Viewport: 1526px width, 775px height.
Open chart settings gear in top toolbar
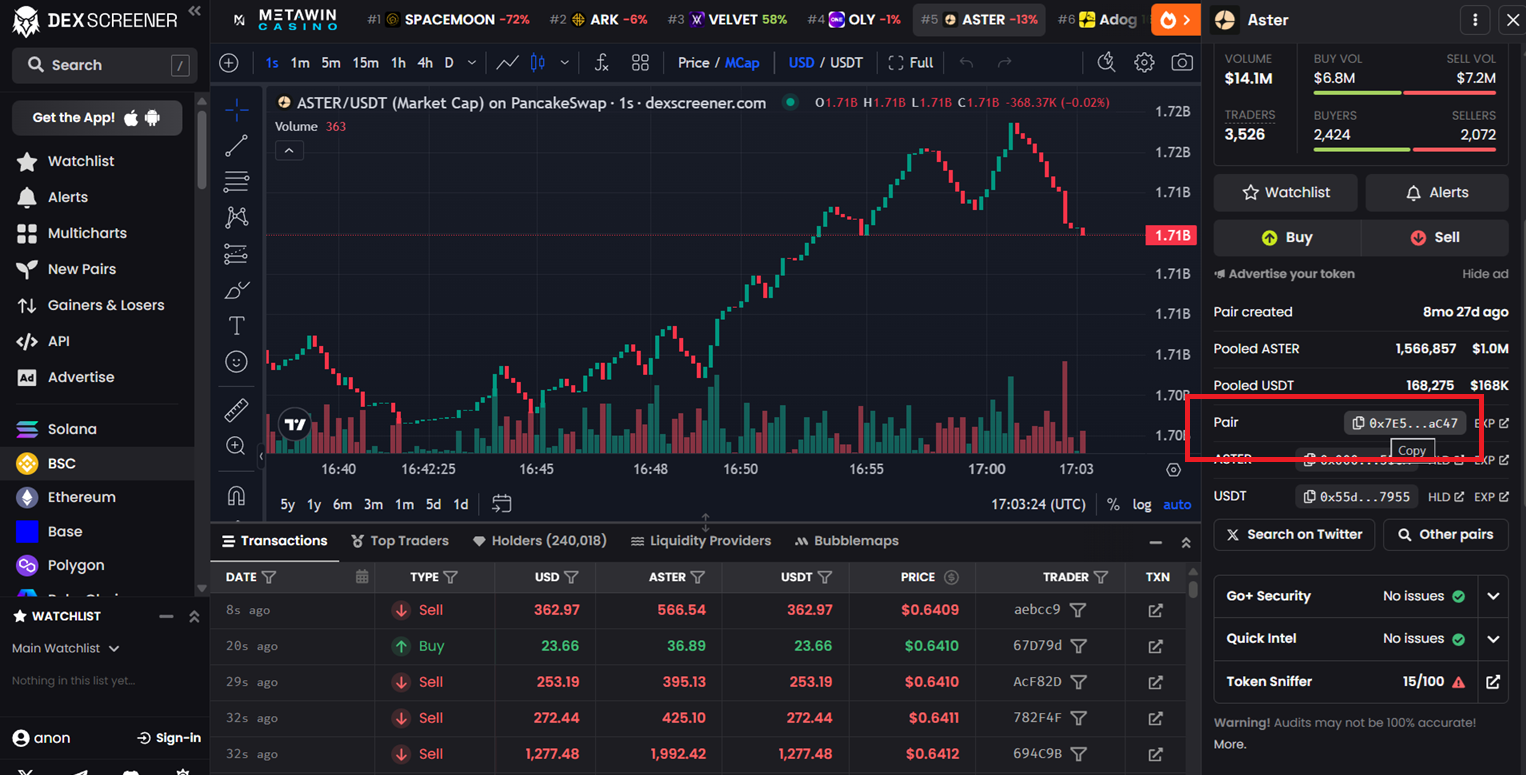coord(1144,63)
